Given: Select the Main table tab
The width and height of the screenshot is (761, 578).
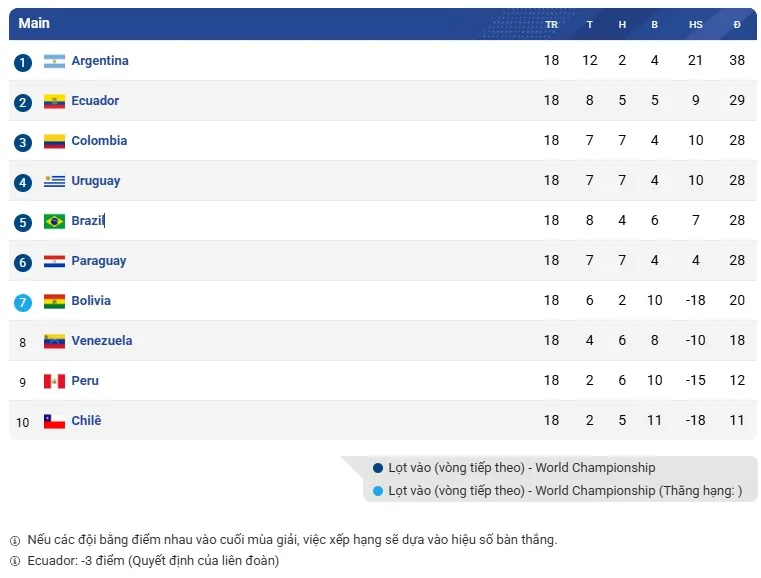Looking at the screenshot, I should (34, 23).
